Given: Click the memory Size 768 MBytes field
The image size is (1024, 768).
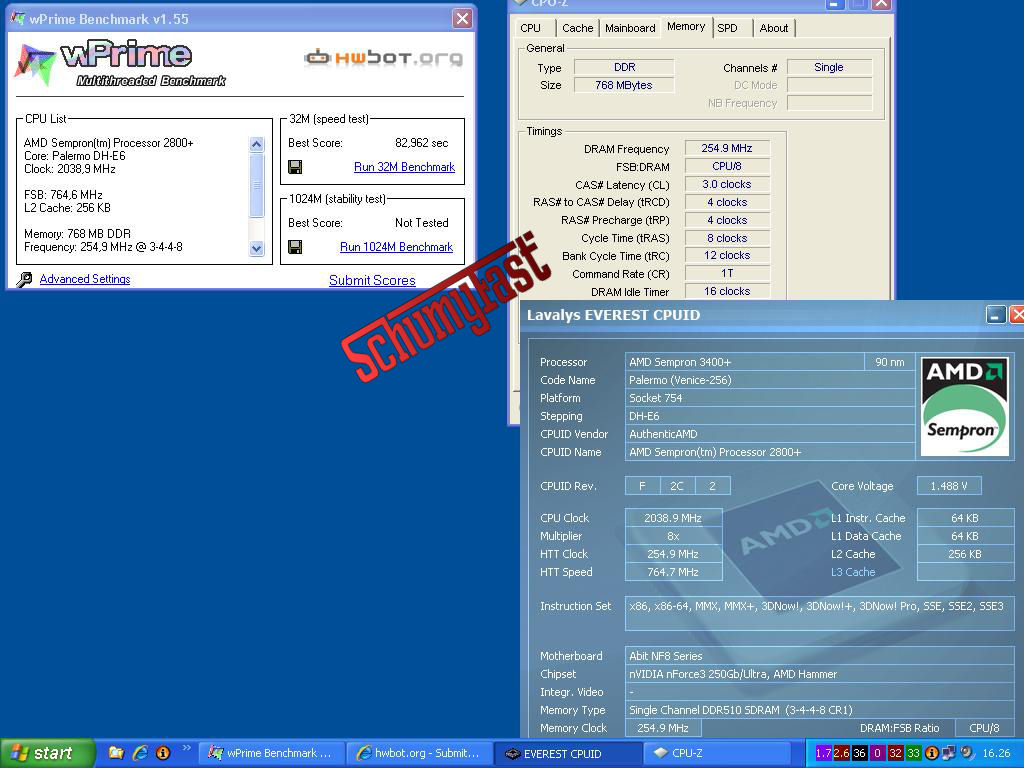Looking at the screenshot, I should (624, 85).
